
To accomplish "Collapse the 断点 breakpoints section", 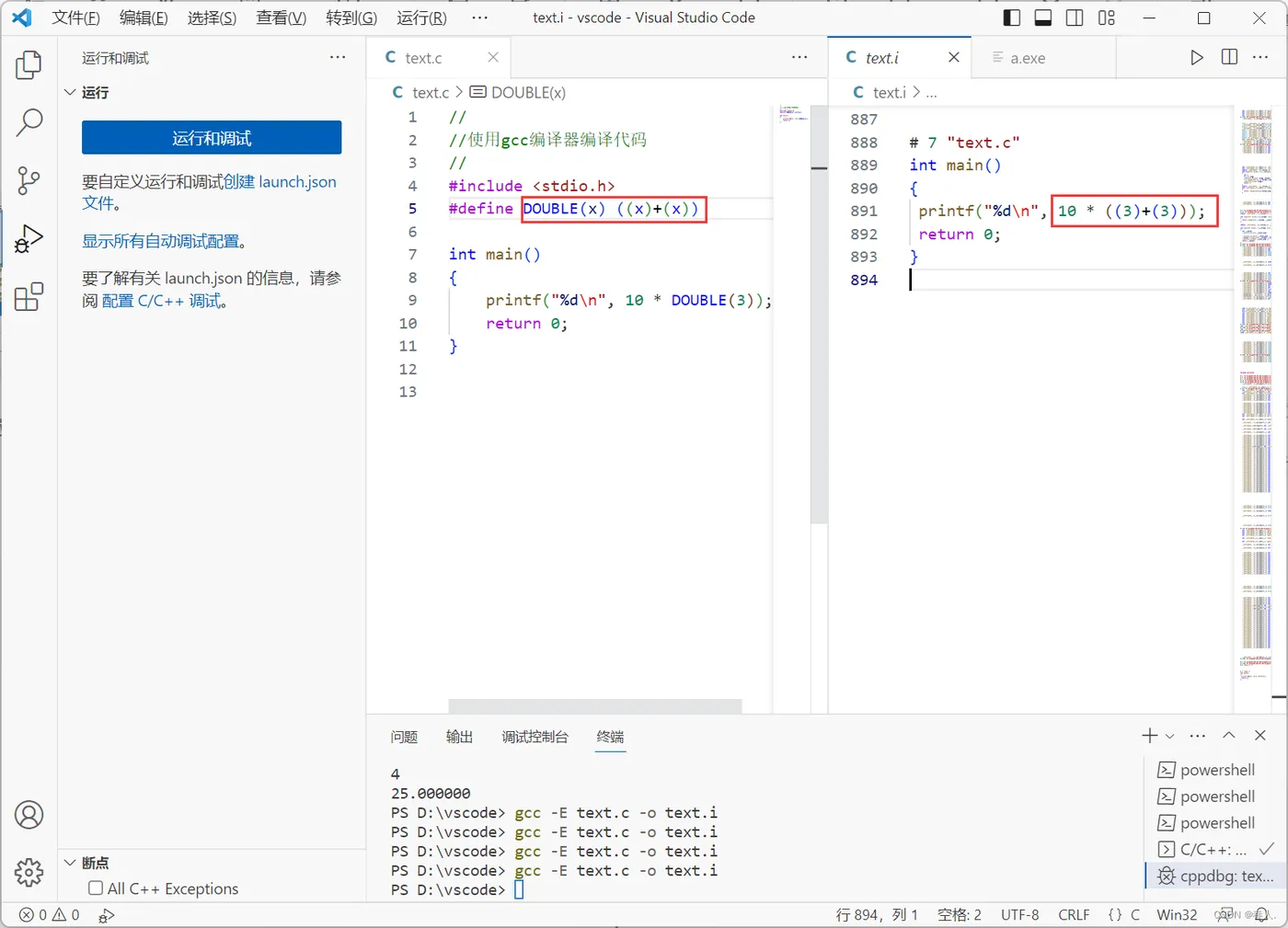I will (70, 863).
